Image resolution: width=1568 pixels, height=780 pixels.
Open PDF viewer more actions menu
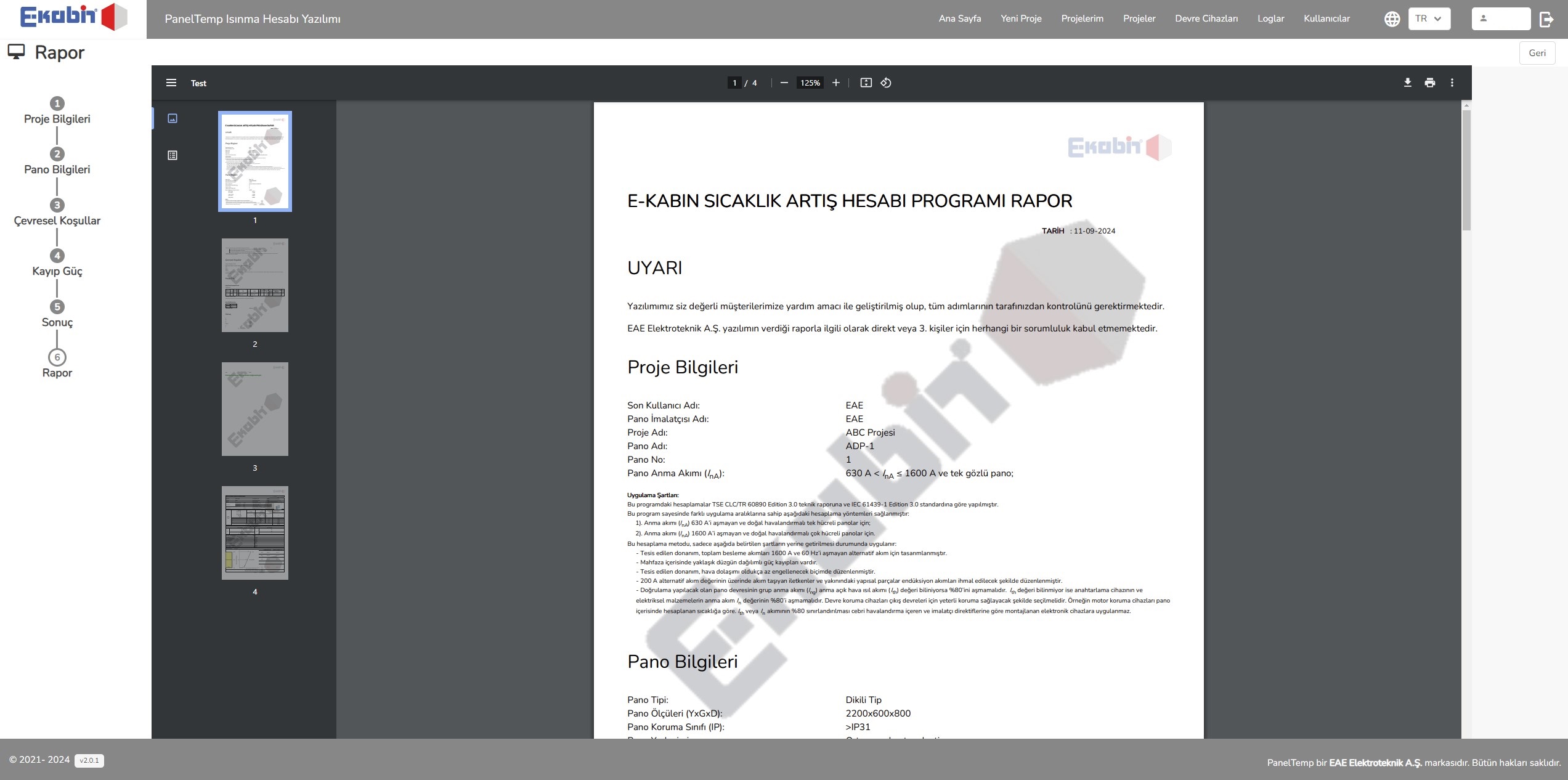pos(1452,83)
